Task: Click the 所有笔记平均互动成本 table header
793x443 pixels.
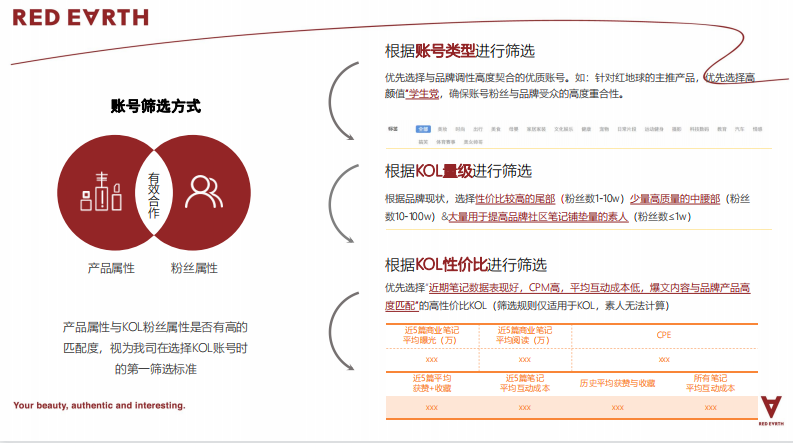Action: (710, 383)
